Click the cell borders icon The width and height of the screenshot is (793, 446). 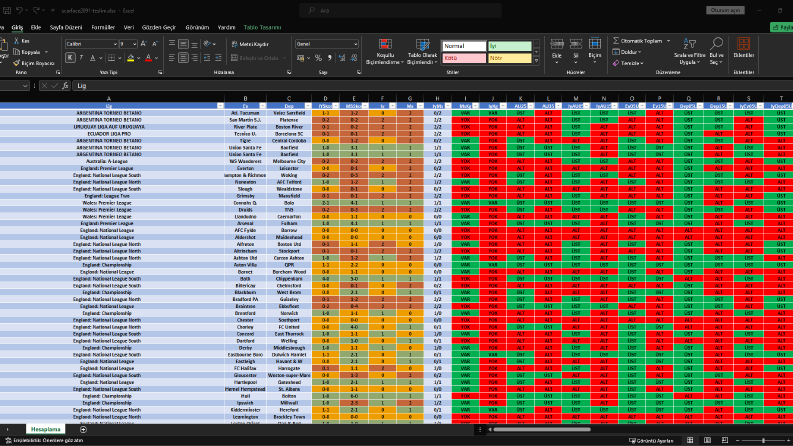[x=111, y=58]
